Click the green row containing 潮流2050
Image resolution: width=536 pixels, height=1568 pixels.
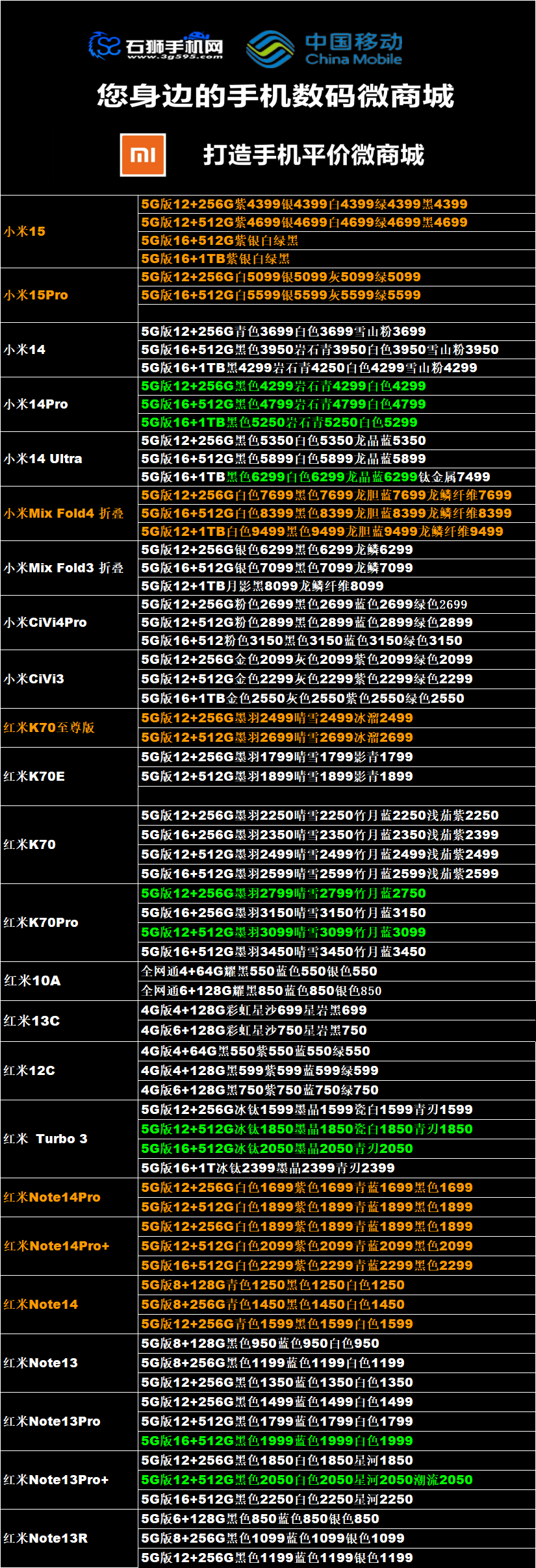[337, 1480]
